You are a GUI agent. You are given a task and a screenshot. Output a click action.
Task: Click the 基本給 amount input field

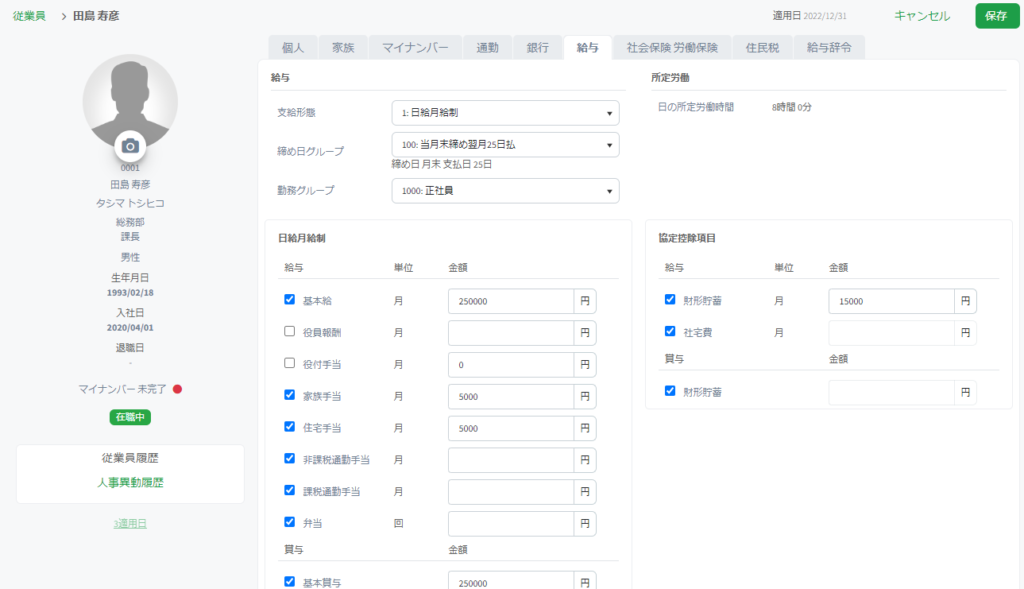tap(510, 301)
